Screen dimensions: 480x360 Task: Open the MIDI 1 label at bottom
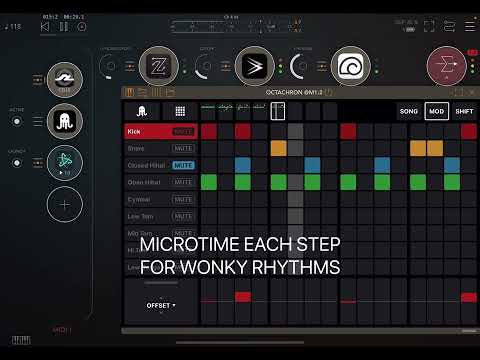[62, 330]
